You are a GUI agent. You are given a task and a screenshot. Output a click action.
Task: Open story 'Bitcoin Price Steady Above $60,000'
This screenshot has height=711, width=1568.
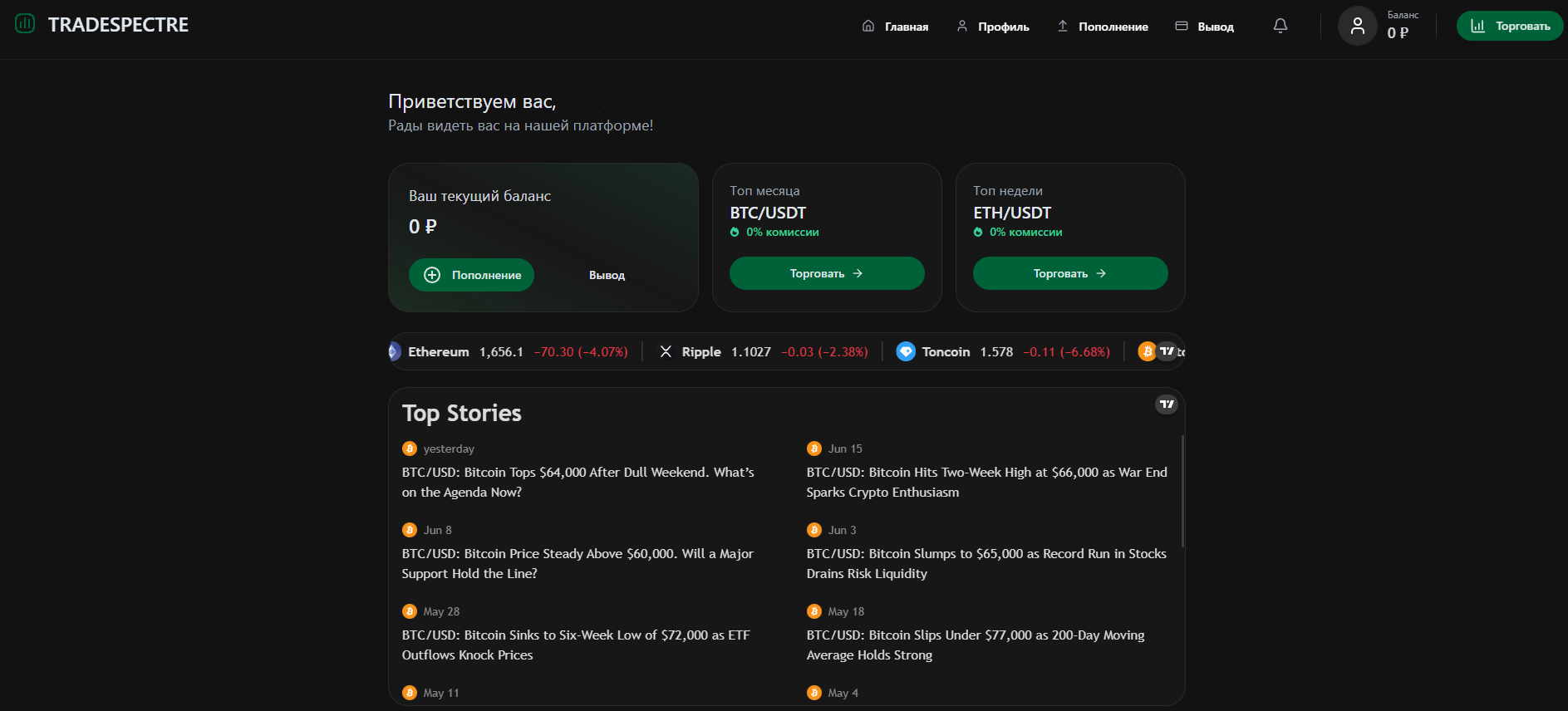coord(578,563)
